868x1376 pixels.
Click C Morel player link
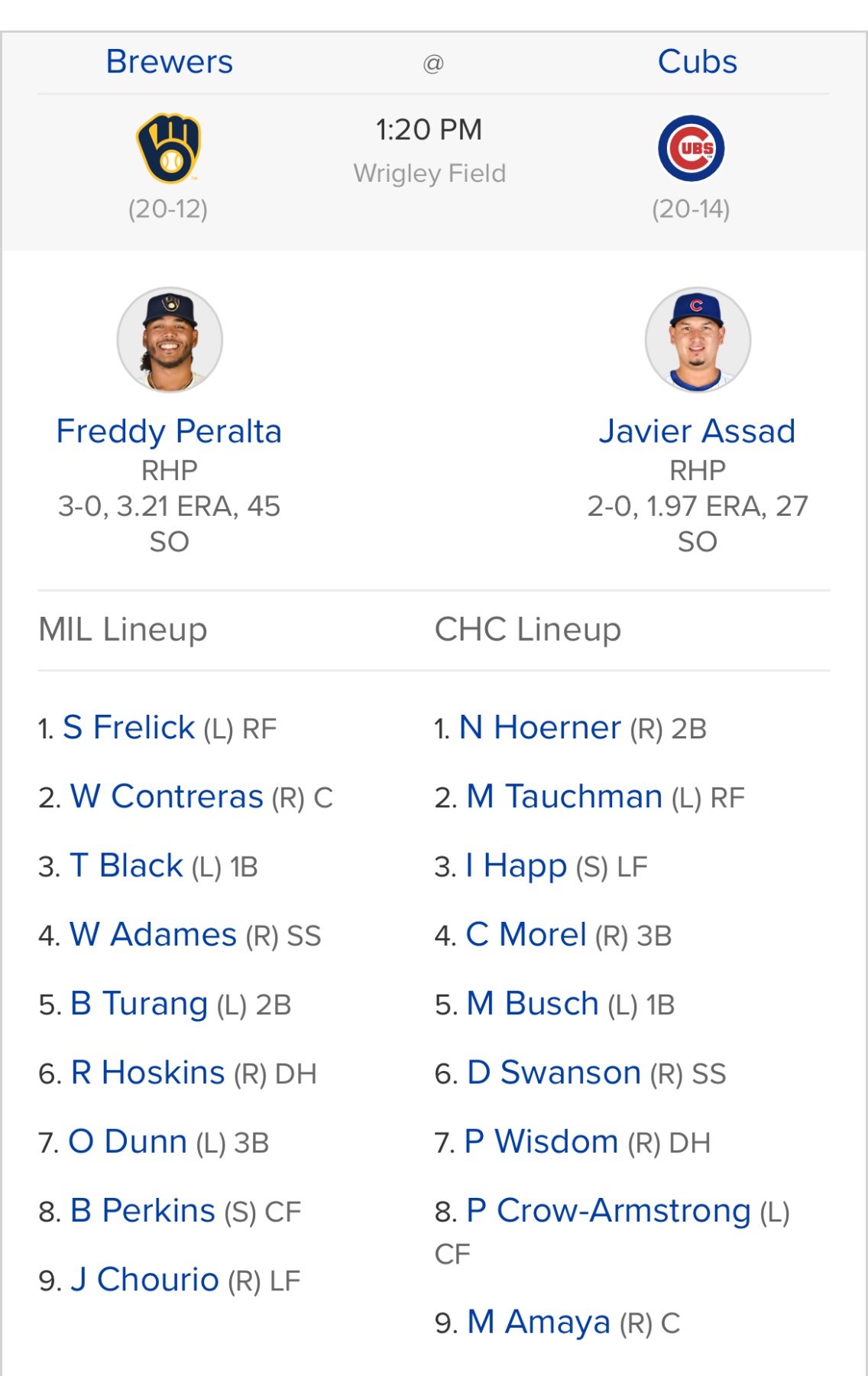526,935
